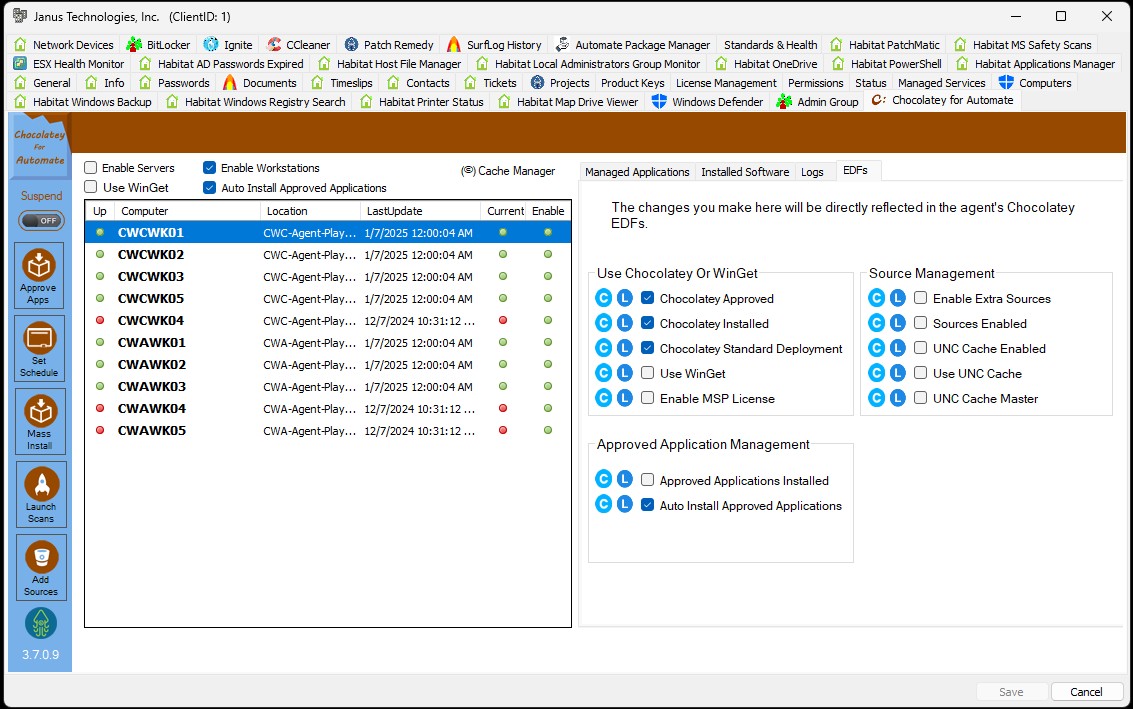Select the CWCWK05 computer row
This screenshot has height=709, width=1133.
tap(328, 298)
